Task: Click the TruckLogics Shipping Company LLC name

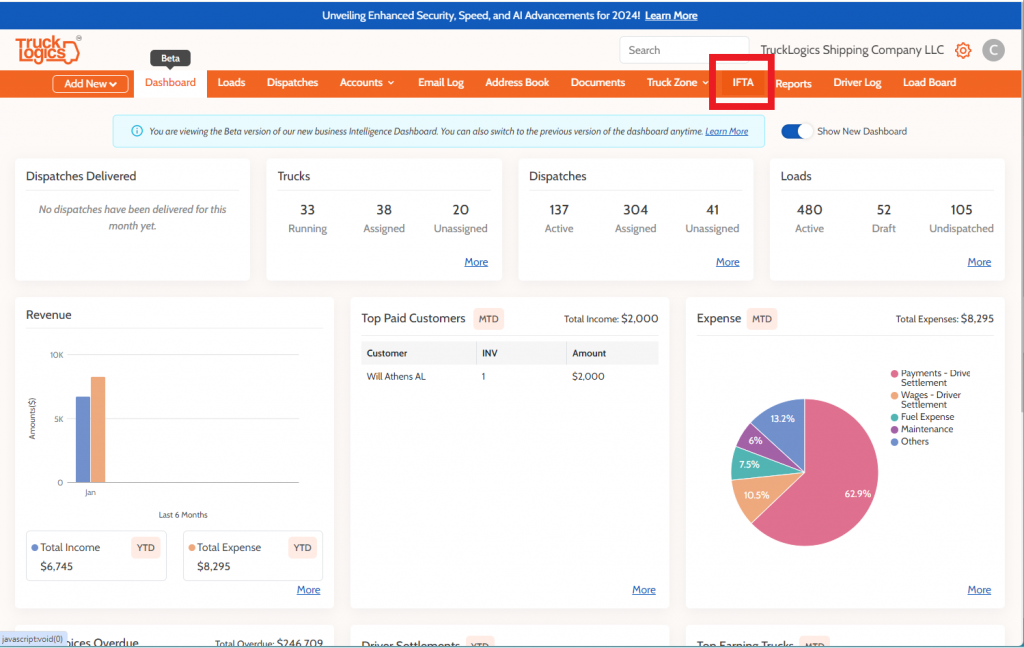Action: click(x=852, y=50)
